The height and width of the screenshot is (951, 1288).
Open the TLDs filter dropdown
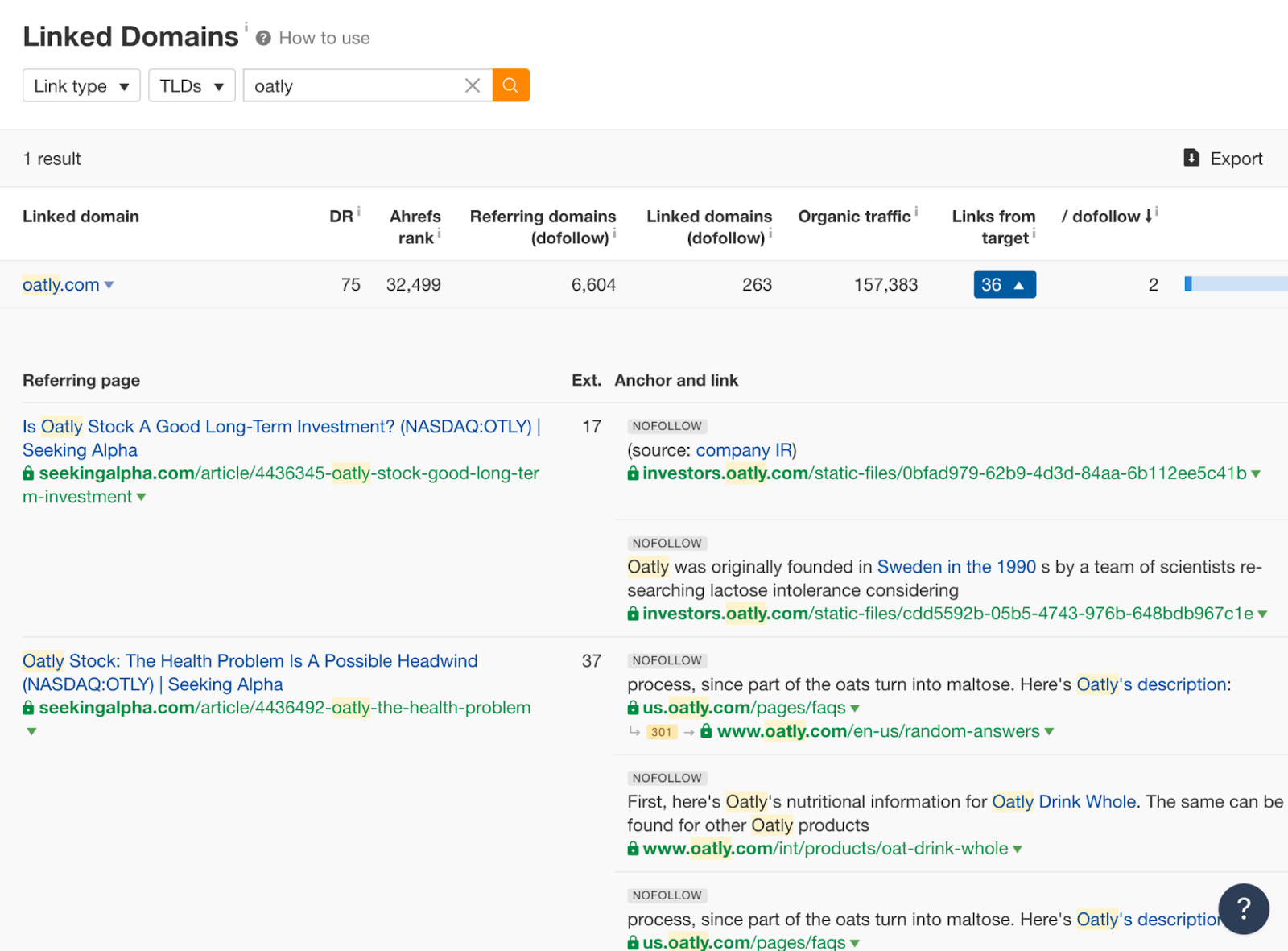(x=191, y=85)
